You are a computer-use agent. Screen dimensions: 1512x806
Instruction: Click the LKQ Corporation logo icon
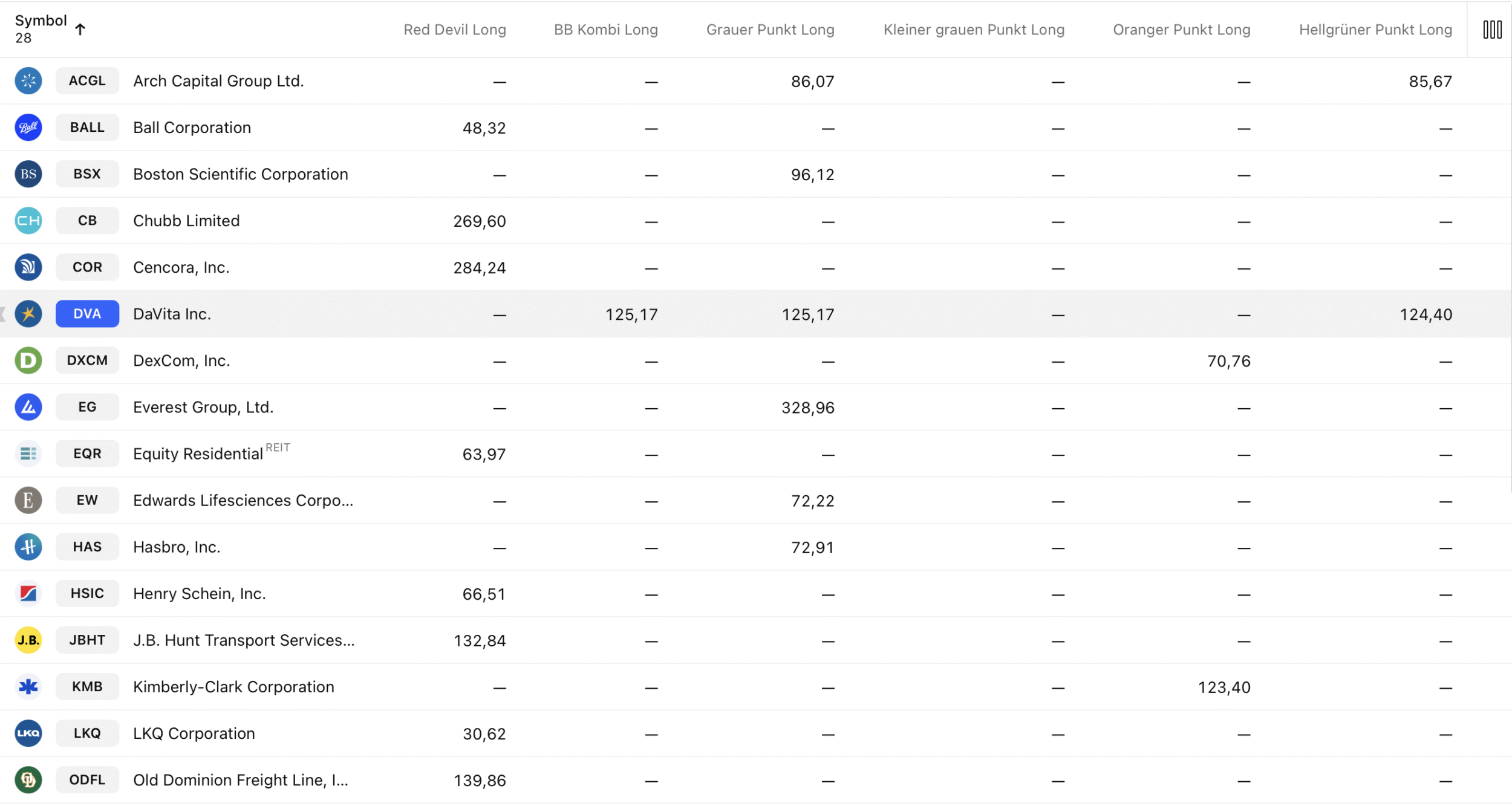coord(28,733)
